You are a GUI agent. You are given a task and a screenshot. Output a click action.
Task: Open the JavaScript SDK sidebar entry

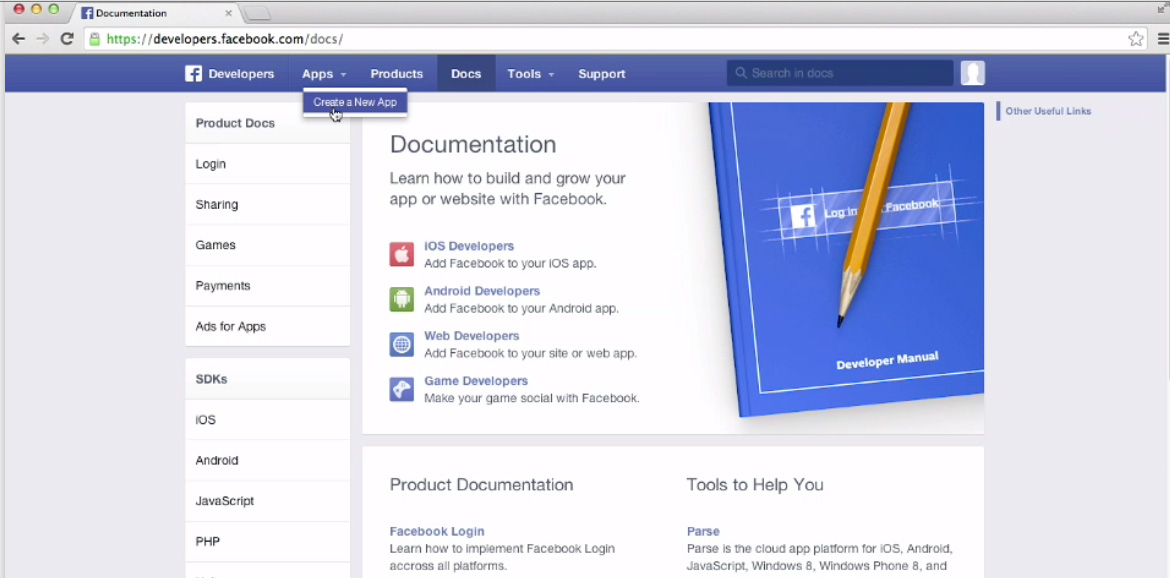(x=267, y=500)
